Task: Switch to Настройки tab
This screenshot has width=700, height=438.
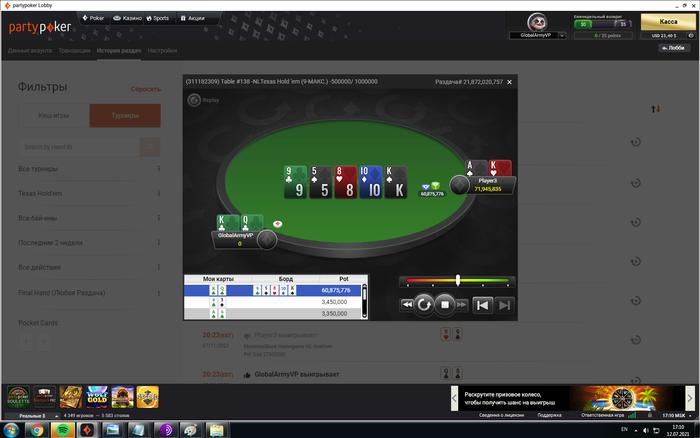Action: tap(162, 51)
